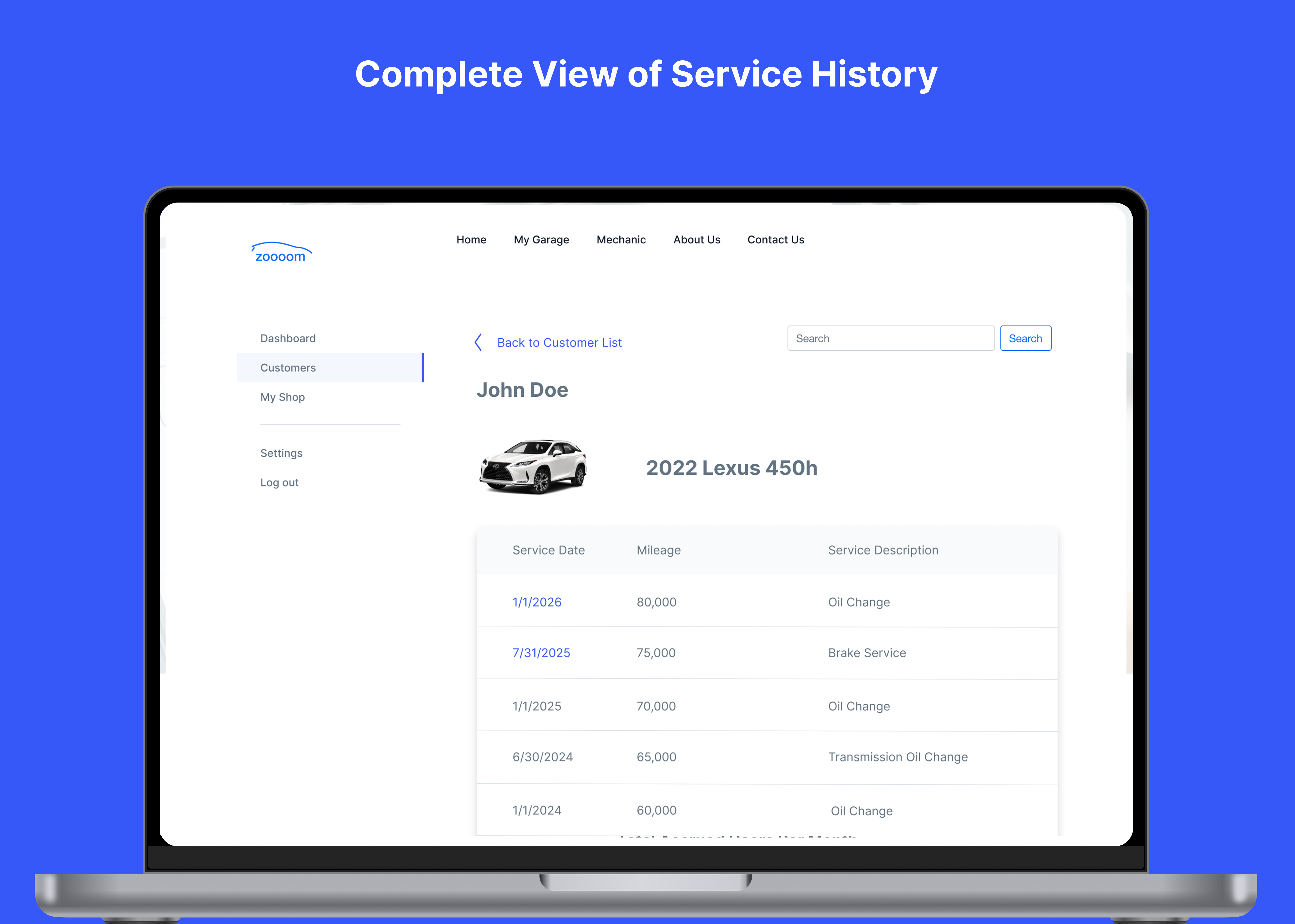Focus the Search input field

point(890,339)
